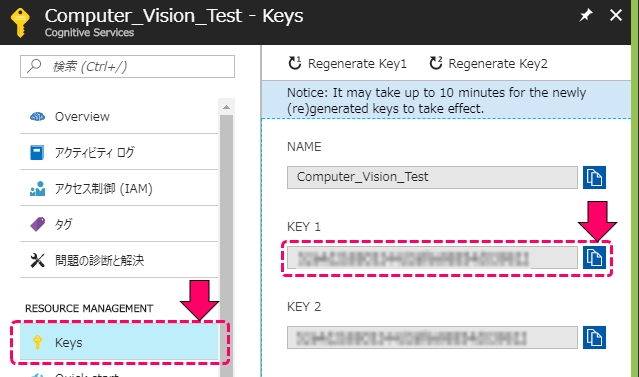This screenshot has width=639, height=377.
Task: Select 問題の診断と解決 in the sidebar
Action: coord(119,260)
